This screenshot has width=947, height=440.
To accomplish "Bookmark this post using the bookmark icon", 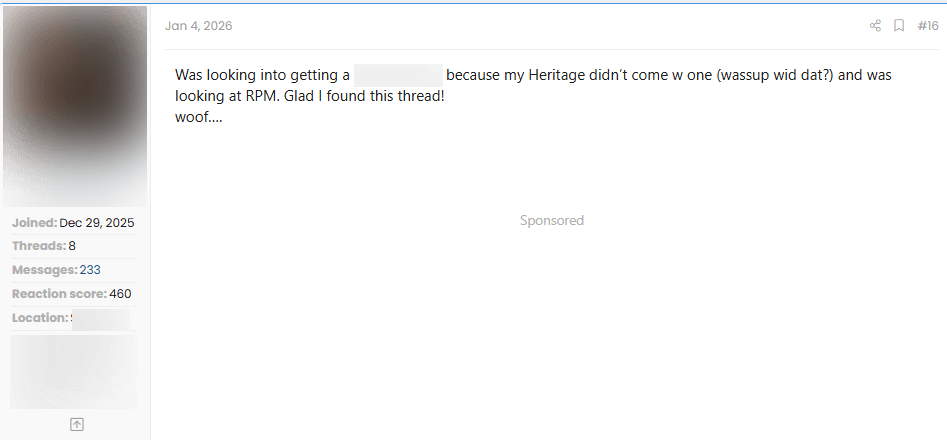I will click(x=899, y=26).
